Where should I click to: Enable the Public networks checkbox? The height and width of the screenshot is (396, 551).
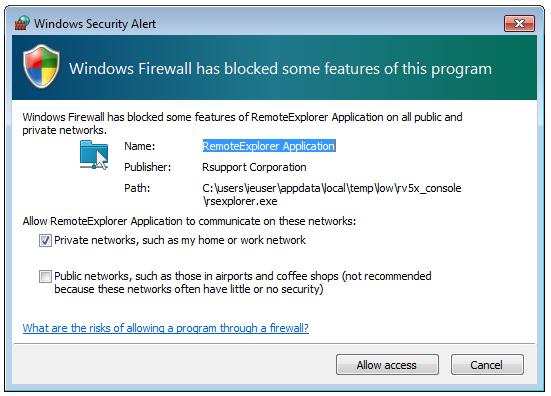click(45, 276)
